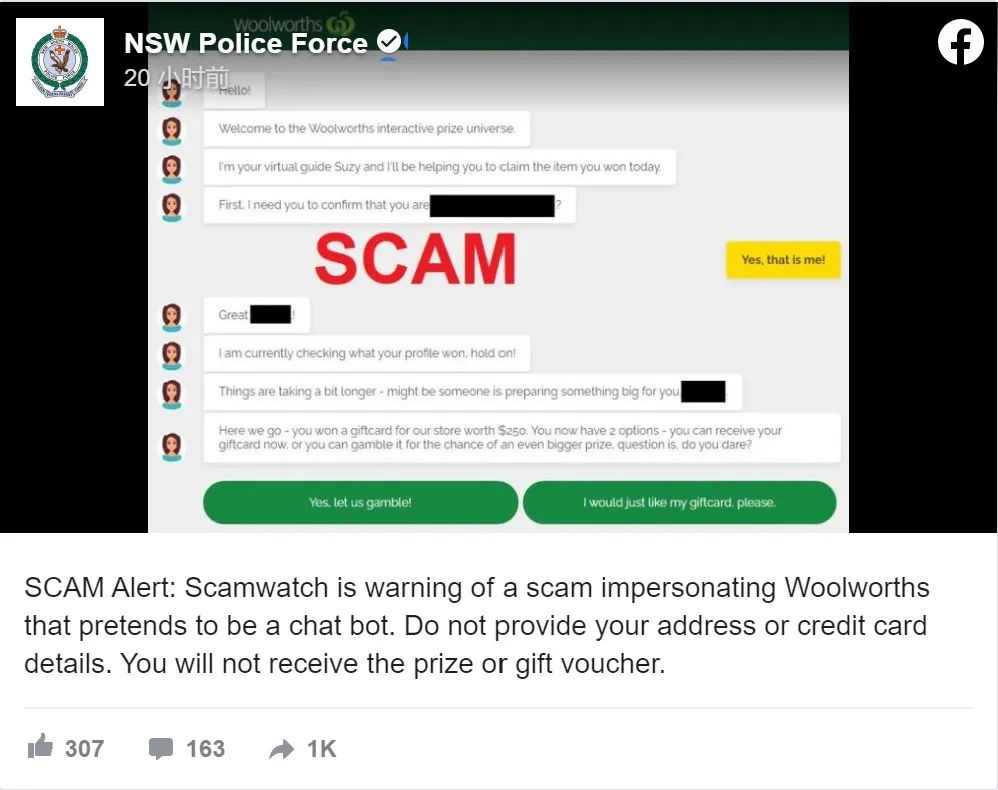998x790 pixels.
Task: Click the yellow "Yes, that is me!" reply
Action: 783,260
